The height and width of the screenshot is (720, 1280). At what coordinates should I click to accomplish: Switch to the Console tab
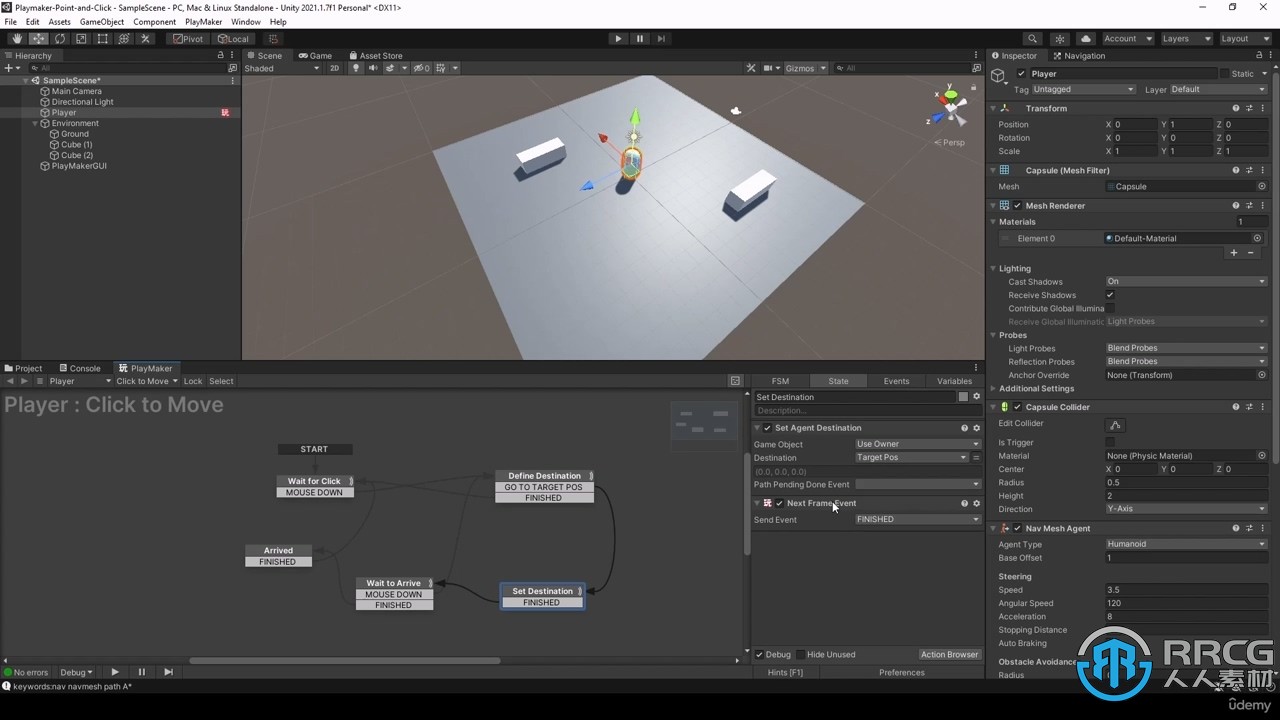coord(79,368)
